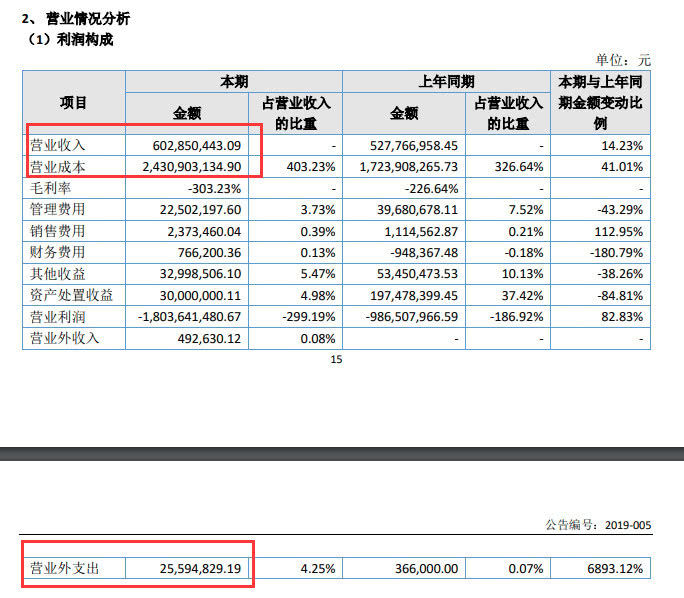Select the 营业外收入 row label
The width and height of the screenshot is (684, 598).
[64, 338]
